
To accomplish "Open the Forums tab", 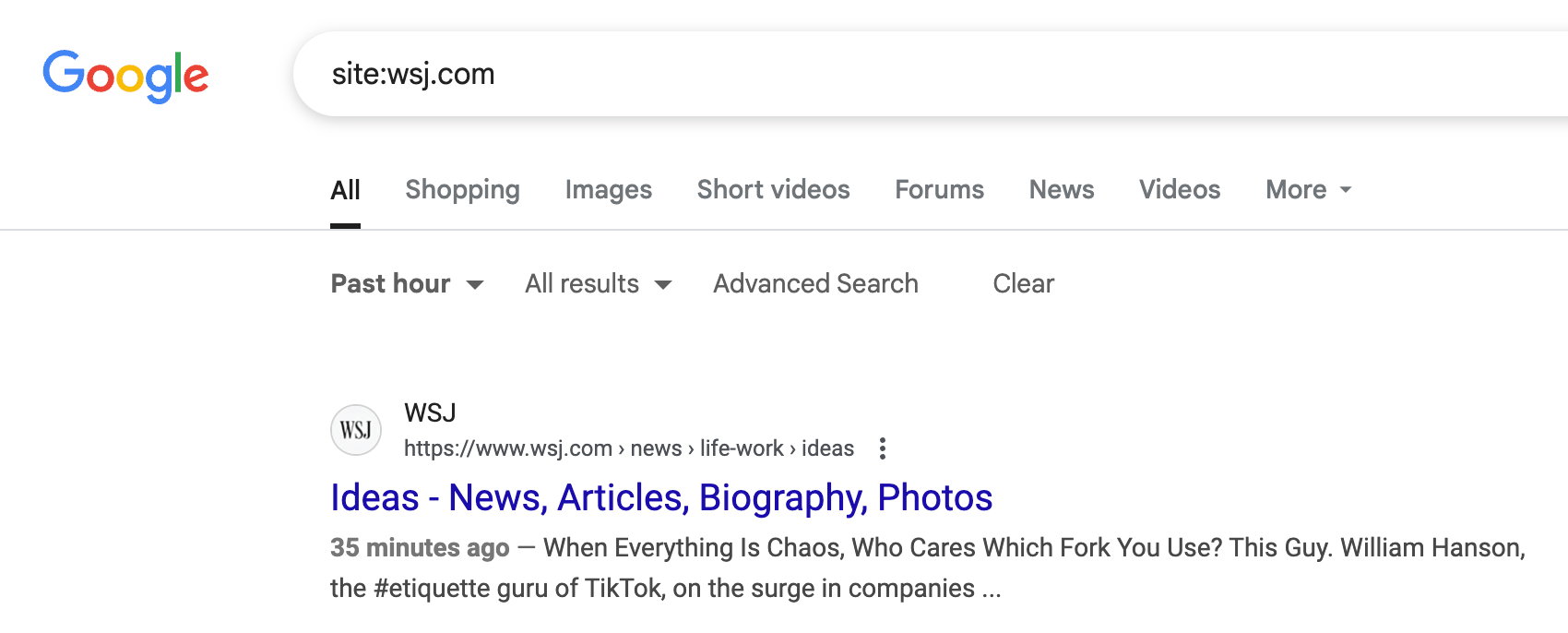I will [x=940, y=190].
